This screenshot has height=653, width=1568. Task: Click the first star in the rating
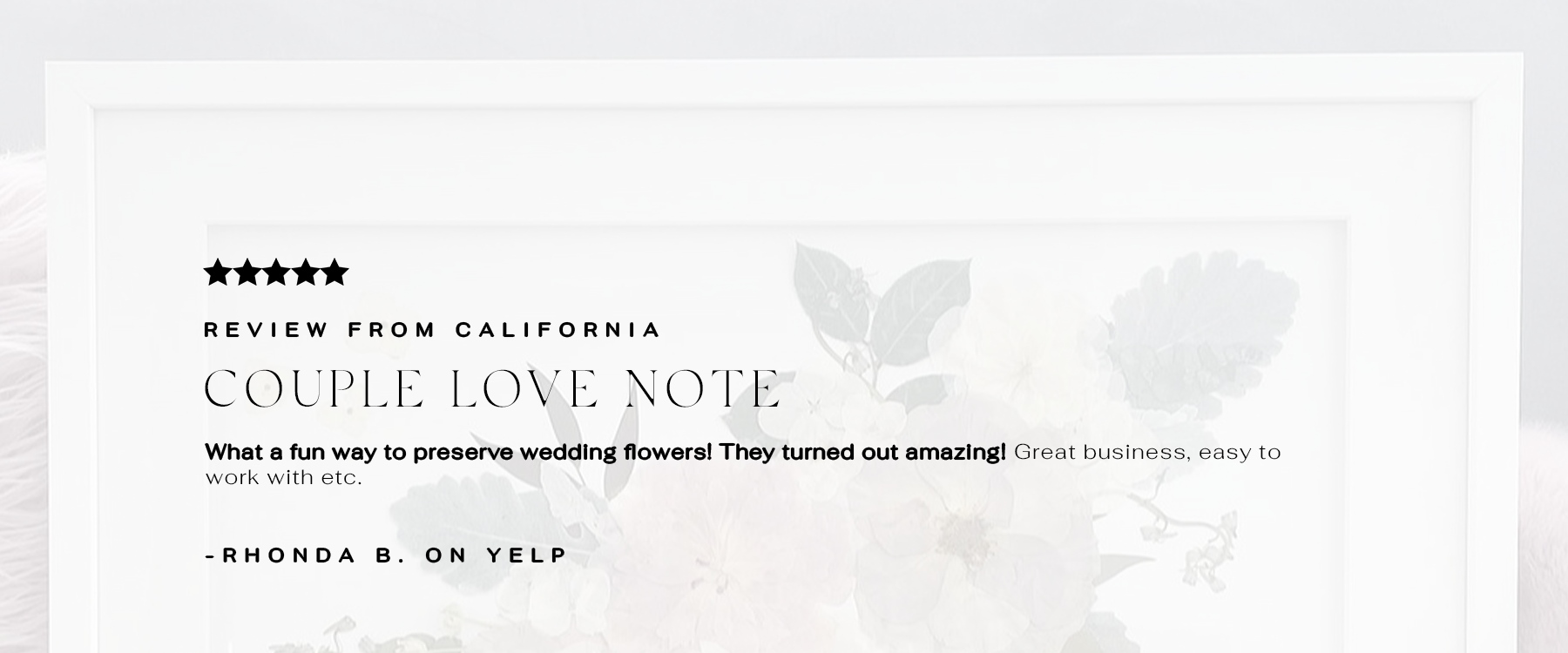pos(217,273)
